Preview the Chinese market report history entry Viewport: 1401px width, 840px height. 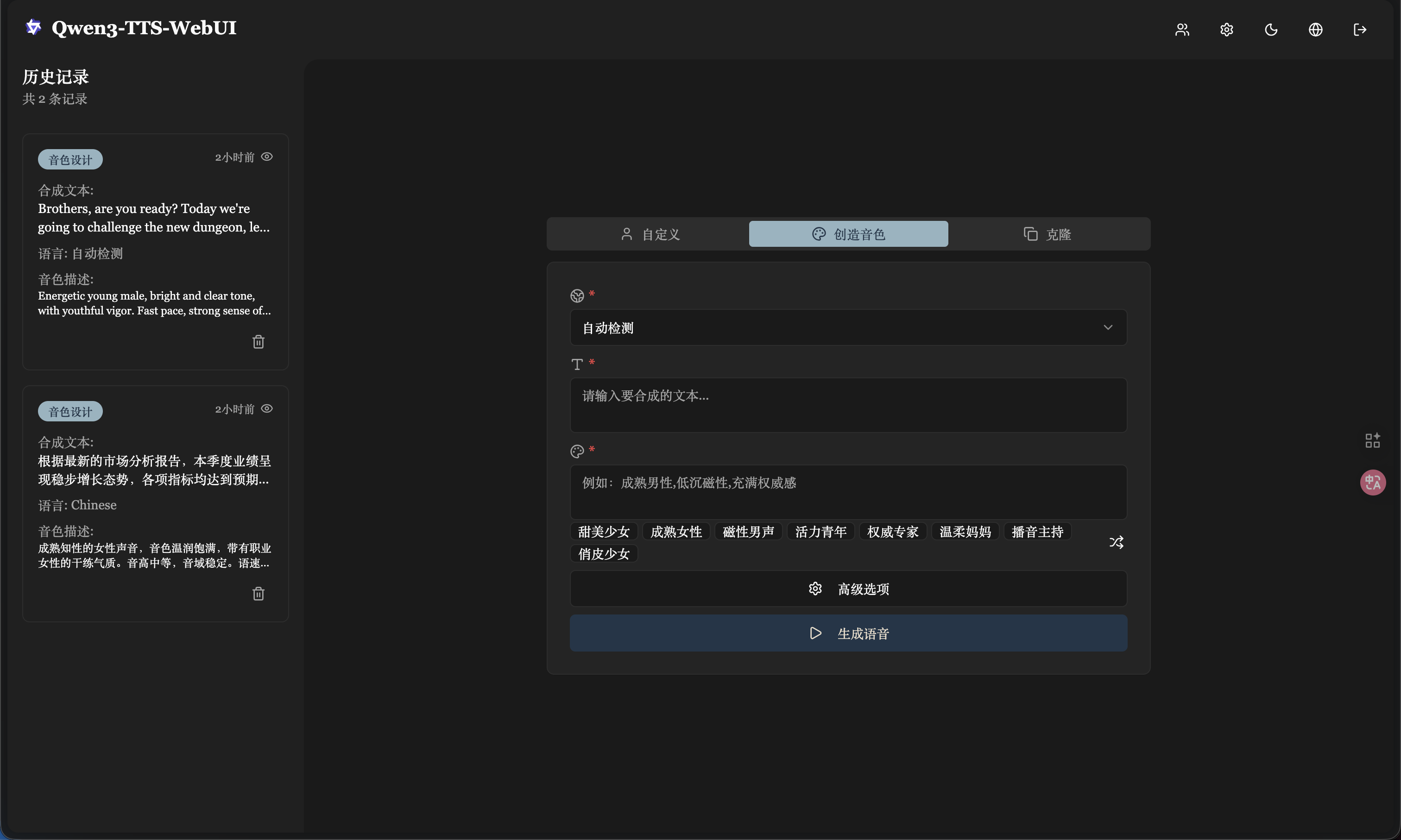[x=267, y=408]
